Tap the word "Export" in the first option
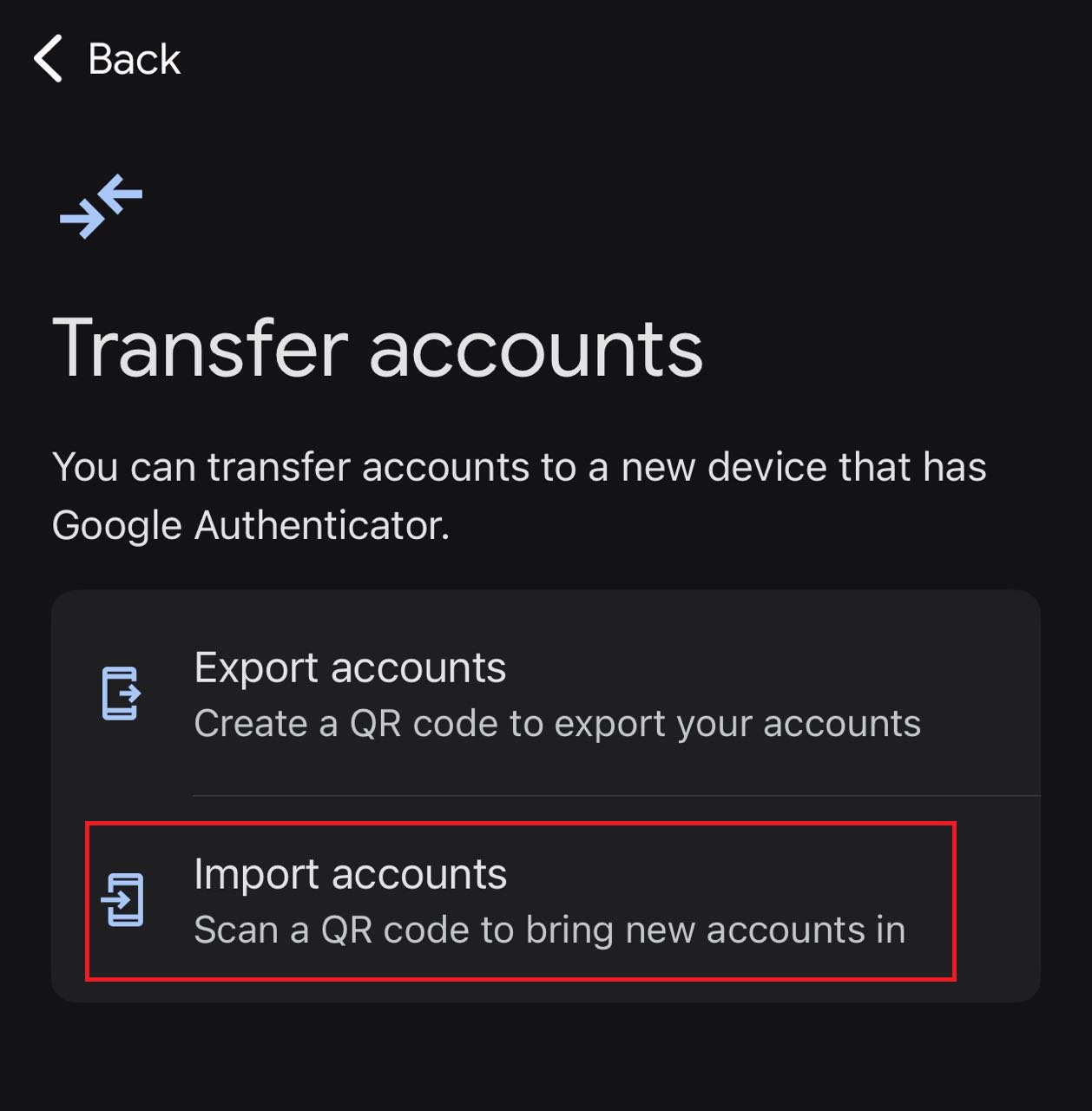This screenshot has width=1092, height=1111. [256, 668]
